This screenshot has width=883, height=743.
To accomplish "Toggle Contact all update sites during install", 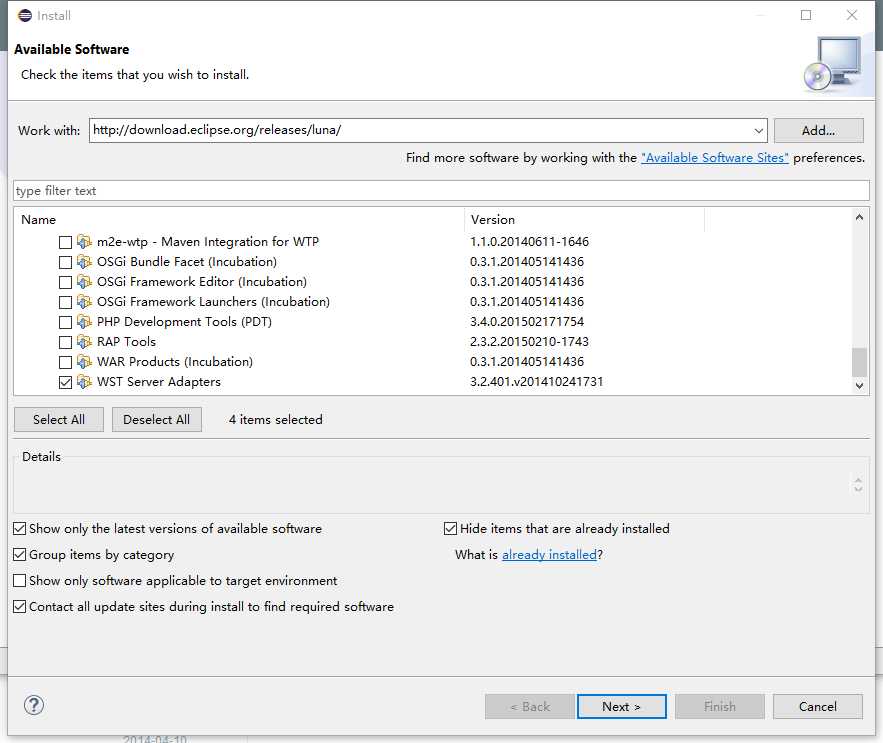I will [20, 607].
